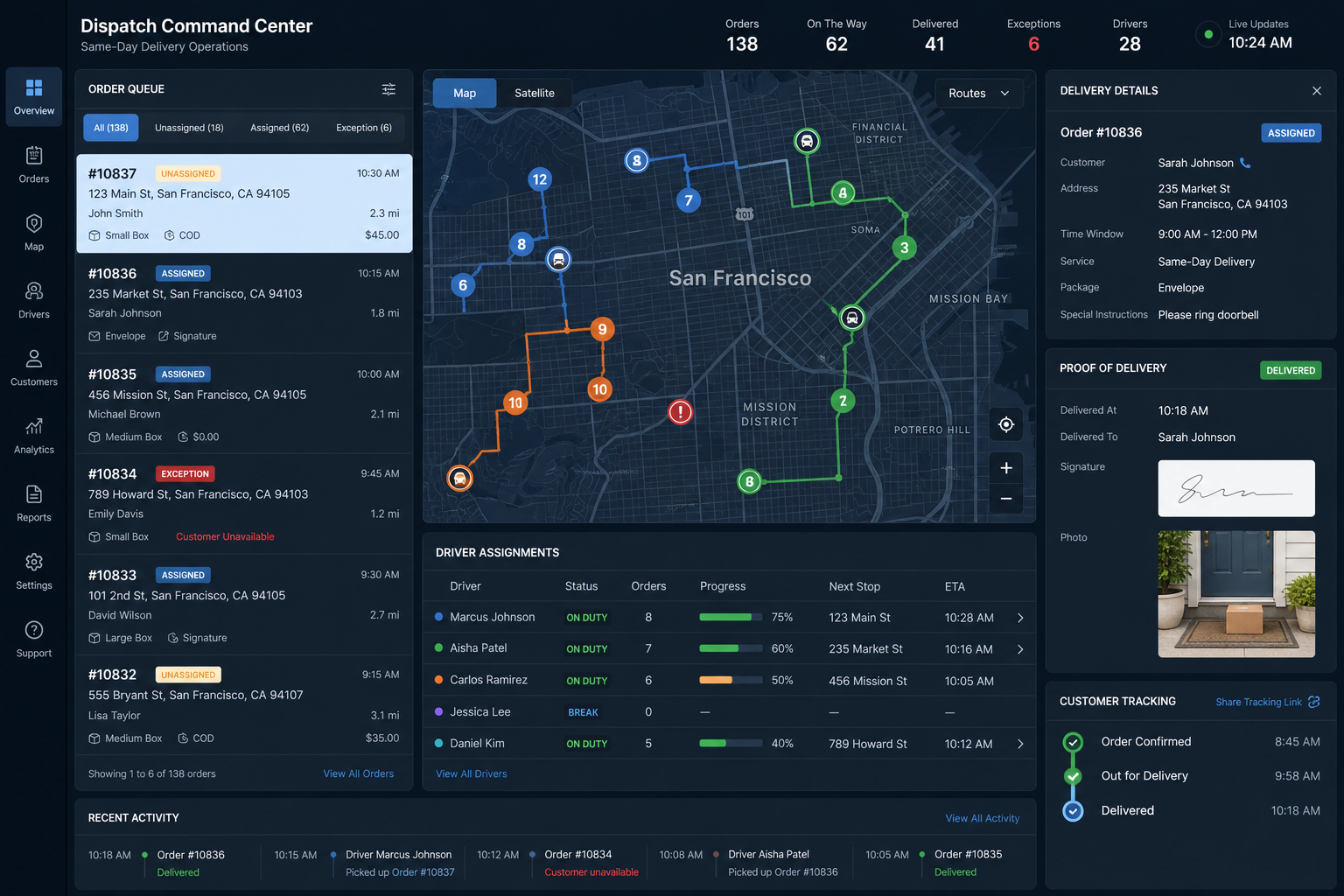Click the Out for Delivery tracking step checkmark
Image resolution: width=1344 pixels, height=896 pixels.
pyautogui.click(x=1073, y=776)
